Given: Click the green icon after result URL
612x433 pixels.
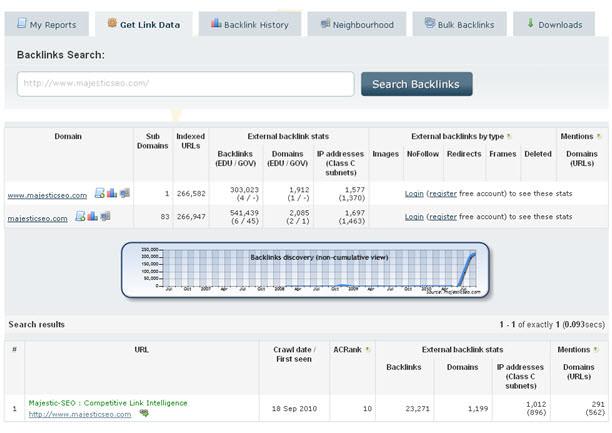Looking at the screenshot, I should pos(144,413).
